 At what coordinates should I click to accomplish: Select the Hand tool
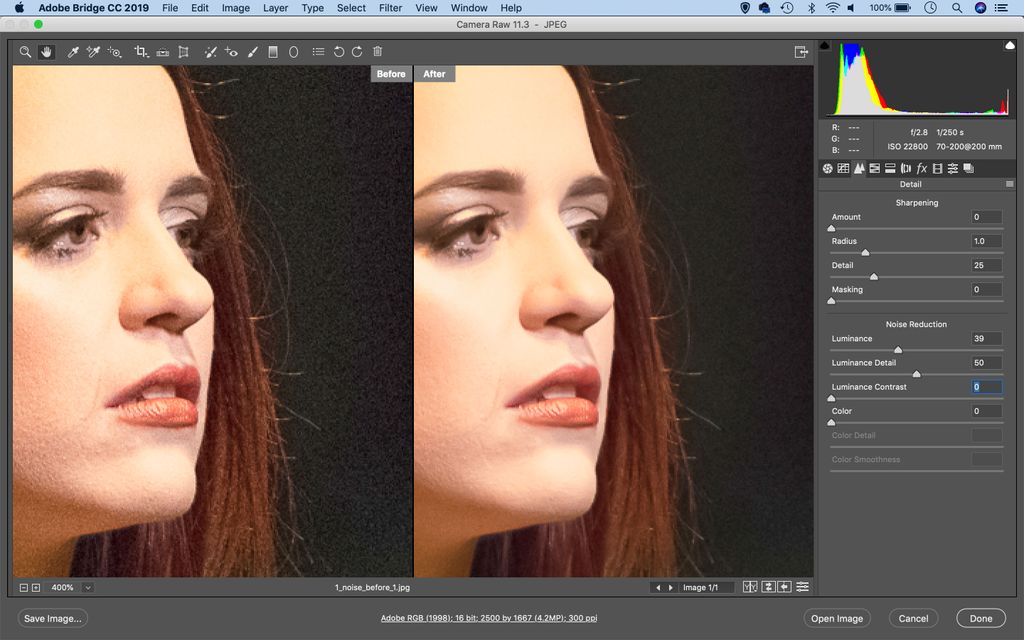[x=46, y=52]
